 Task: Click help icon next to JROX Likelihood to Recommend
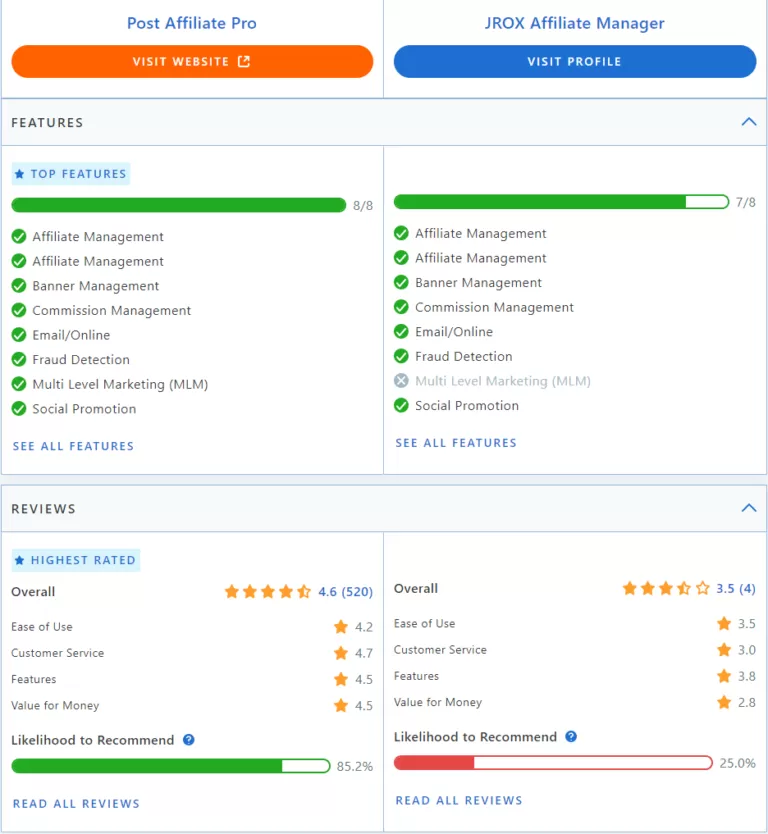(571, 737)
